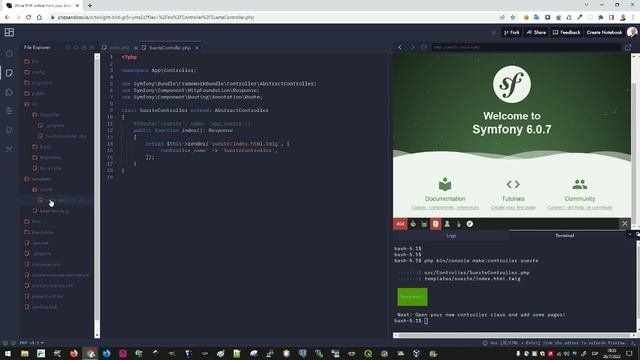Open SuerteController.php in the file tree
Viewport: 640px width, 360px height.
pyautogui.click(x=65, y=136)
